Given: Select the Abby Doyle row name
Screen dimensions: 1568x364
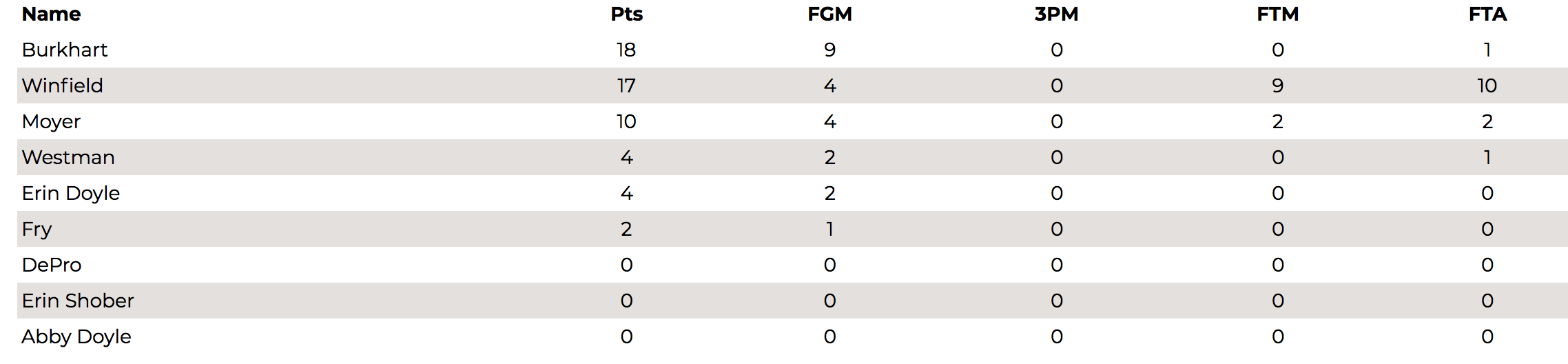Looking at the screenshot, I should point(76,337).
